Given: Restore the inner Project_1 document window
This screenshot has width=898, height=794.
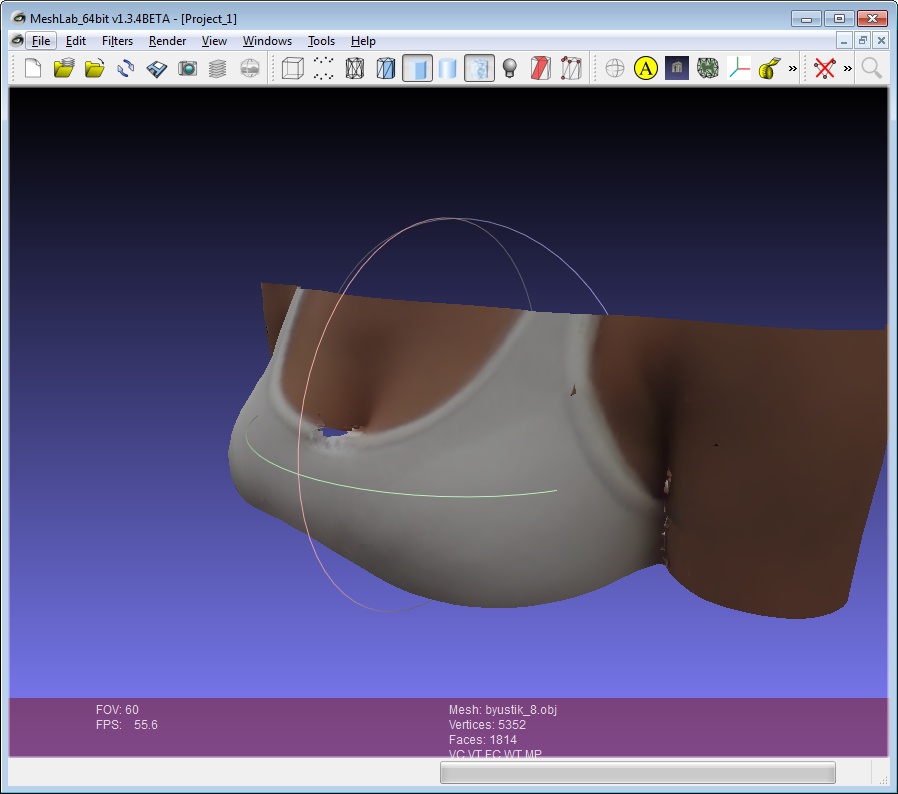Looking at the screenshot, I should [863, 41].
